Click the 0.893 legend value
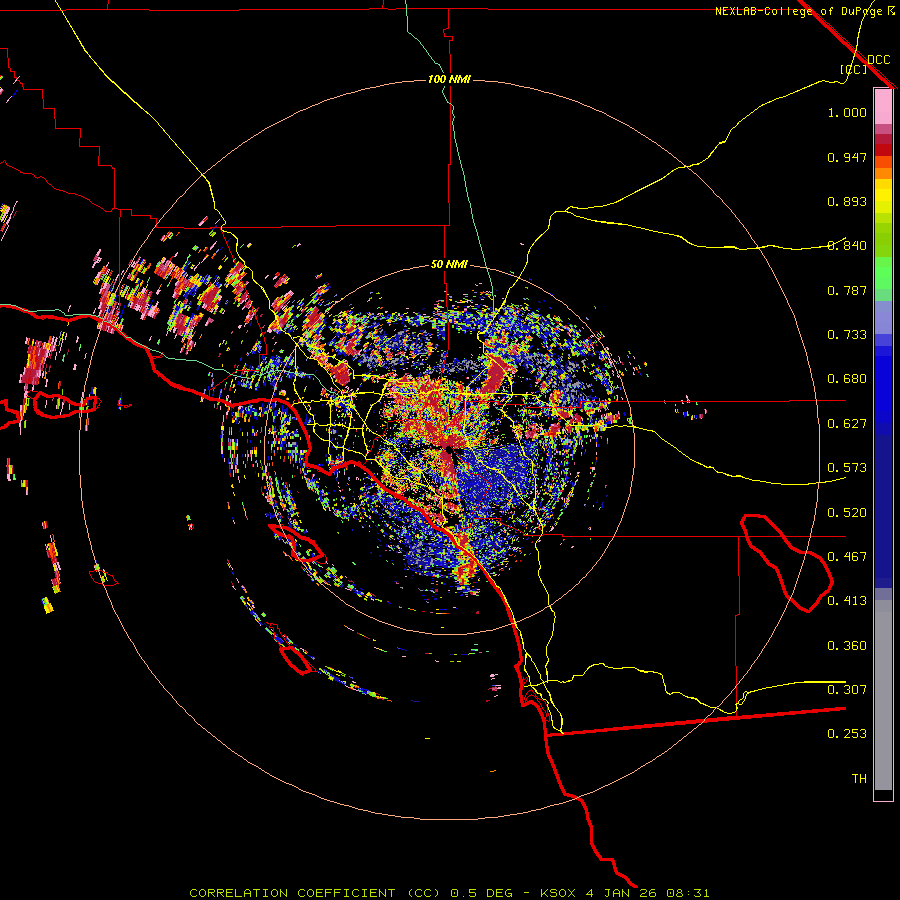 pos(847,201)
